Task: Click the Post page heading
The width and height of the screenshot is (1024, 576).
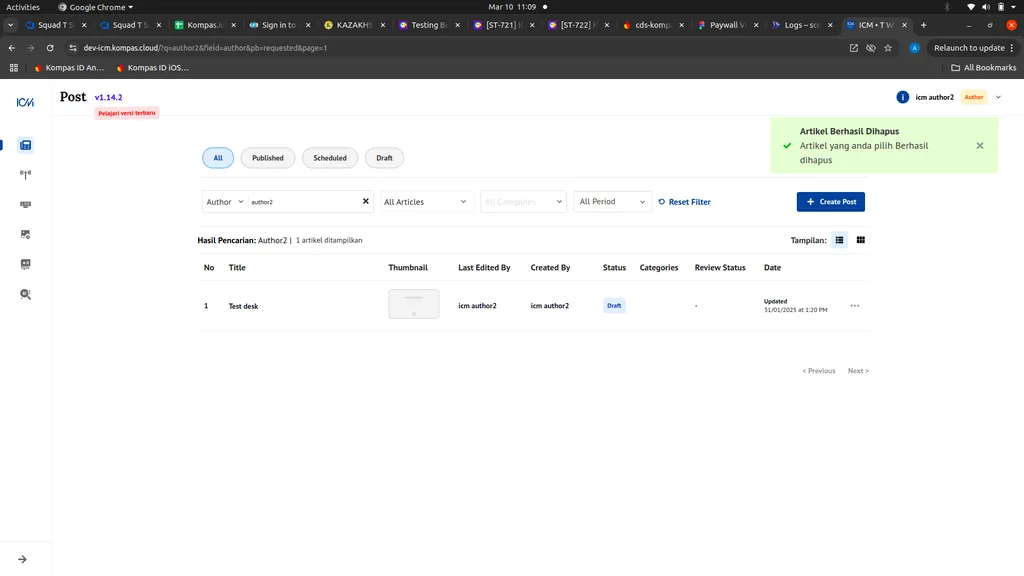Action: coord(72,97)
